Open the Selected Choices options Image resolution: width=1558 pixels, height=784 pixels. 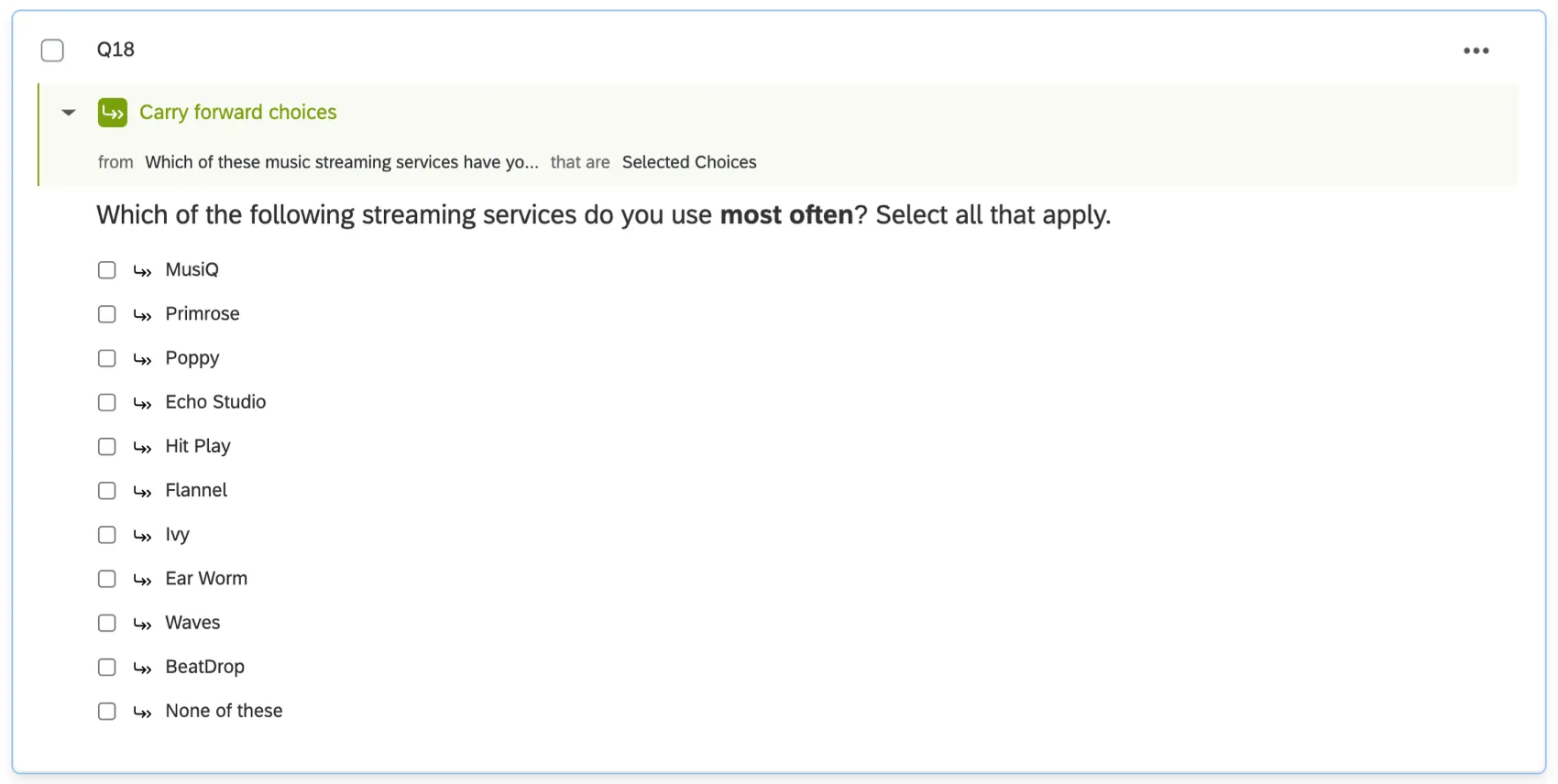pos(689,162)
